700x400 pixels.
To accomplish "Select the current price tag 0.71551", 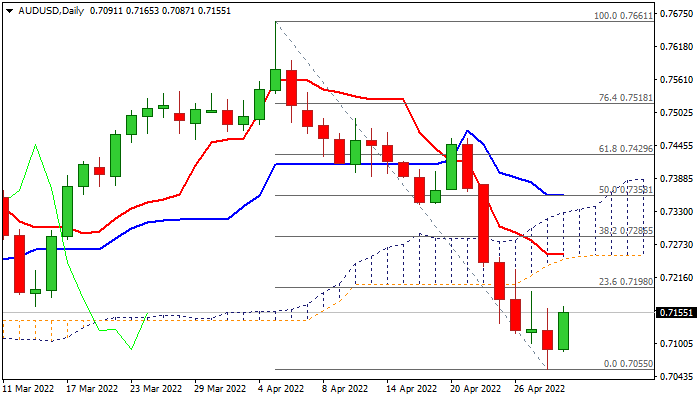I will pyautogui.click(x=676, y=313).
